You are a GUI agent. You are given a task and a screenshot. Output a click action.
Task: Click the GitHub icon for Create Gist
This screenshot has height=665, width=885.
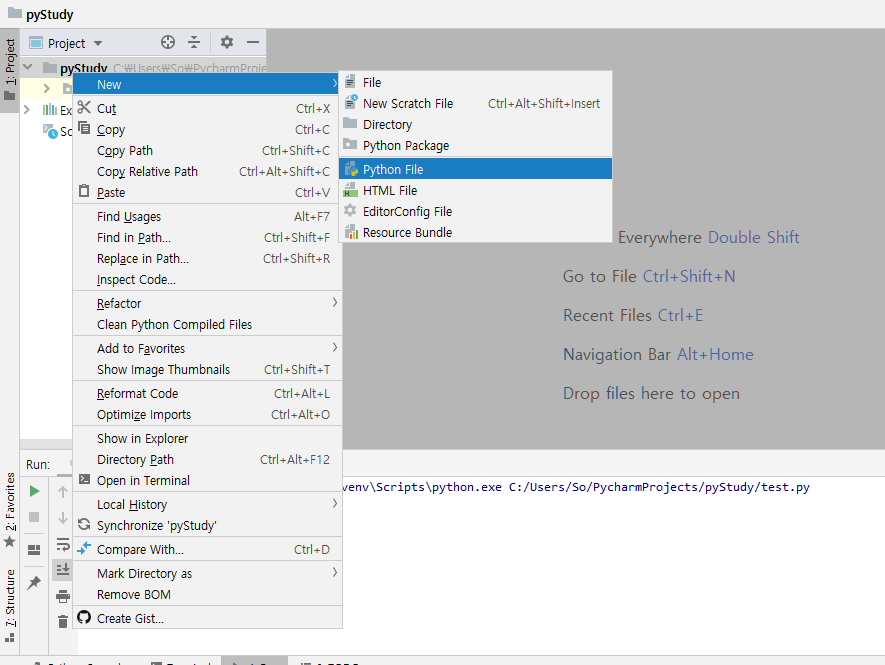click(84, 618)
